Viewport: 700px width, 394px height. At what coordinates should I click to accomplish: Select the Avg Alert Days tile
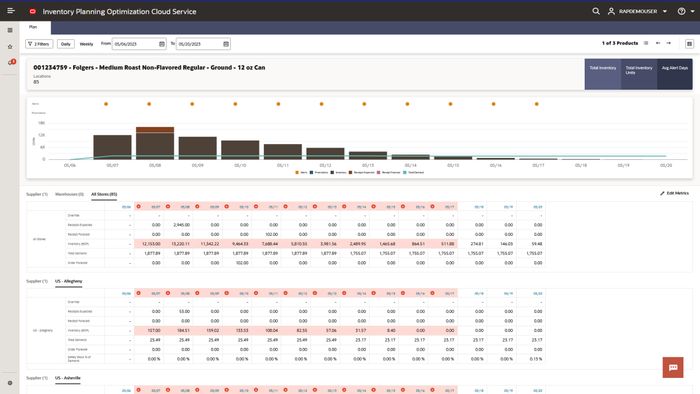[675, 74]
